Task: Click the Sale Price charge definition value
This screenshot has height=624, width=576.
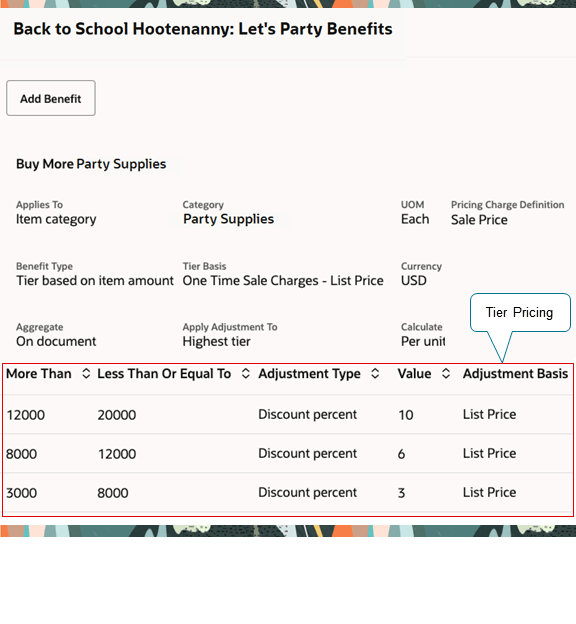Action: point(479,220)
